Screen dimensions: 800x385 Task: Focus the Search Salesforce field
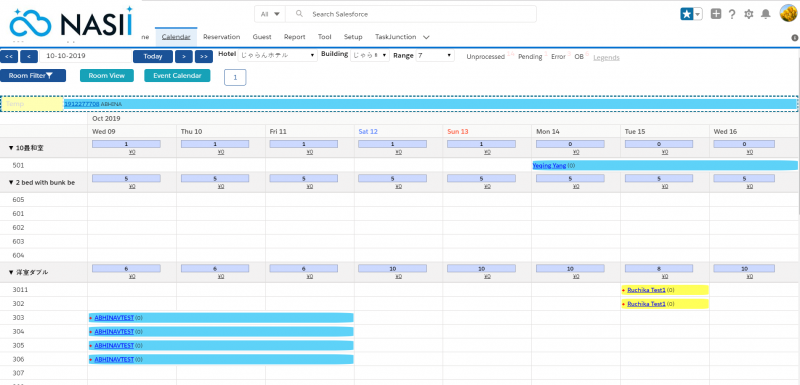pyautogui.click(x=411, y=14)
